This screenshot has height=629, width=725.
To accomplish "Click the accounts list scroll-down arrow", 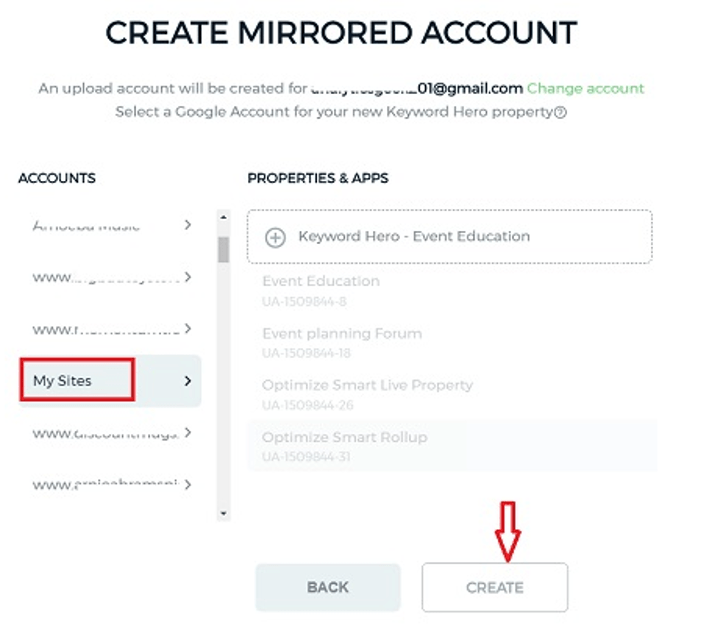I will coord(223,513).
